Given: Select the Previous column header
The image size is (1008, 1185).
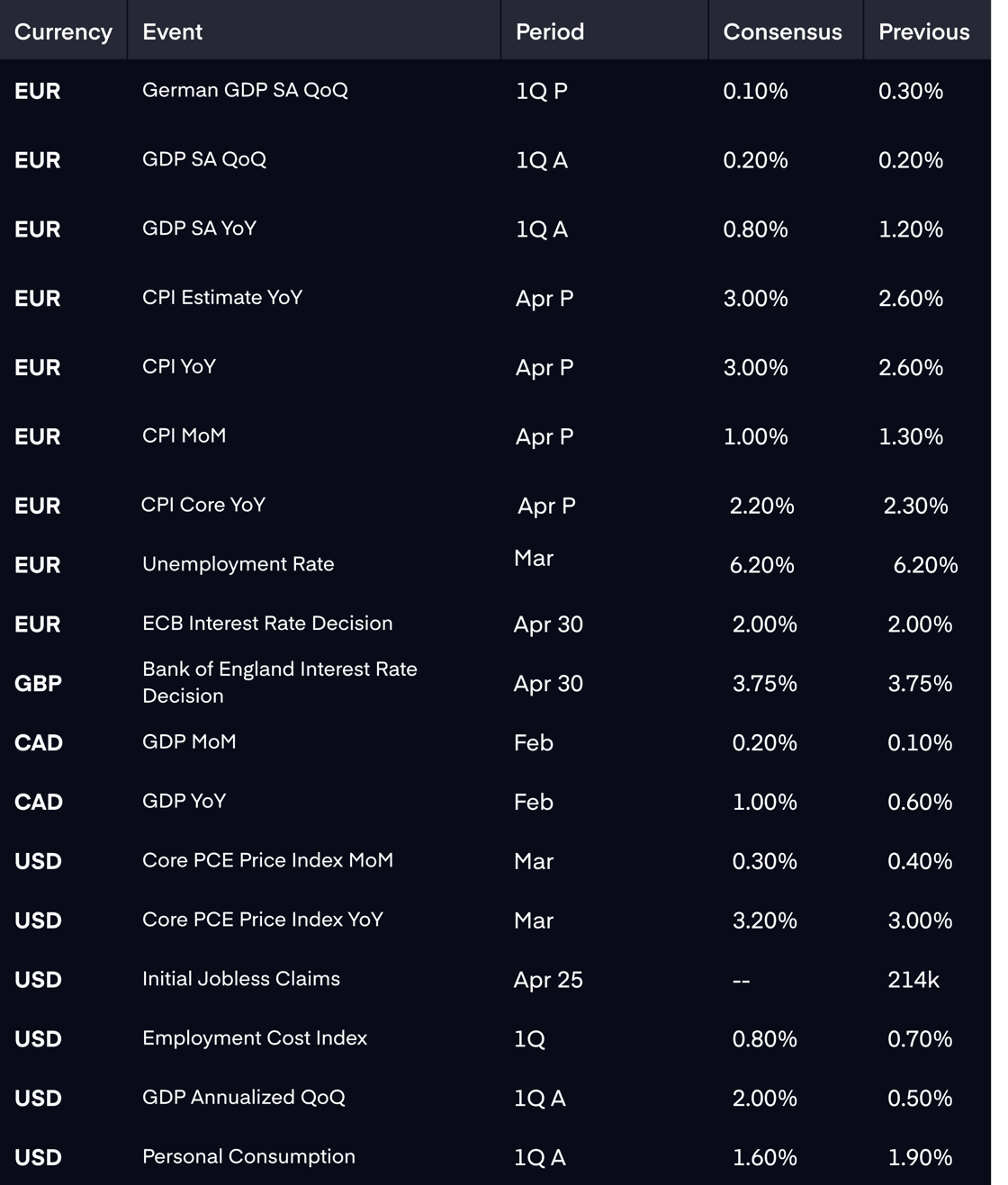Looking at the screenshot, I should click(x=923, y=31).
